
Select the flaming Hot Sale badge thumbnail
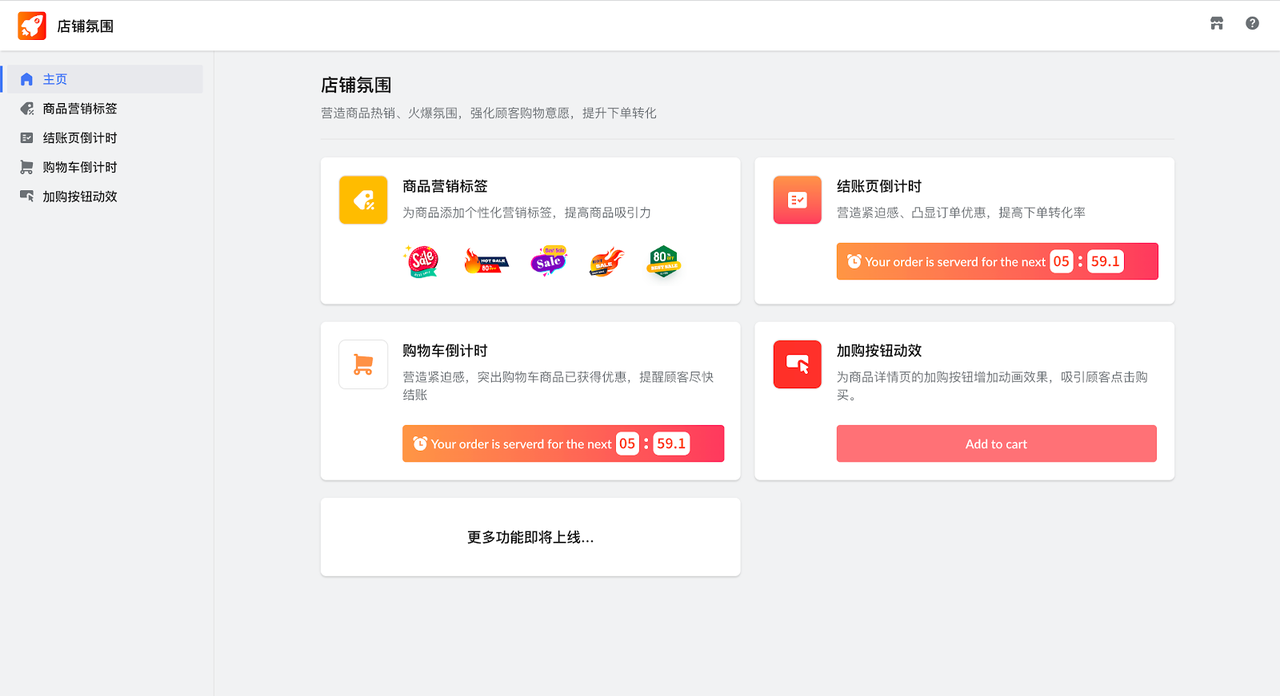click(486, 261)
